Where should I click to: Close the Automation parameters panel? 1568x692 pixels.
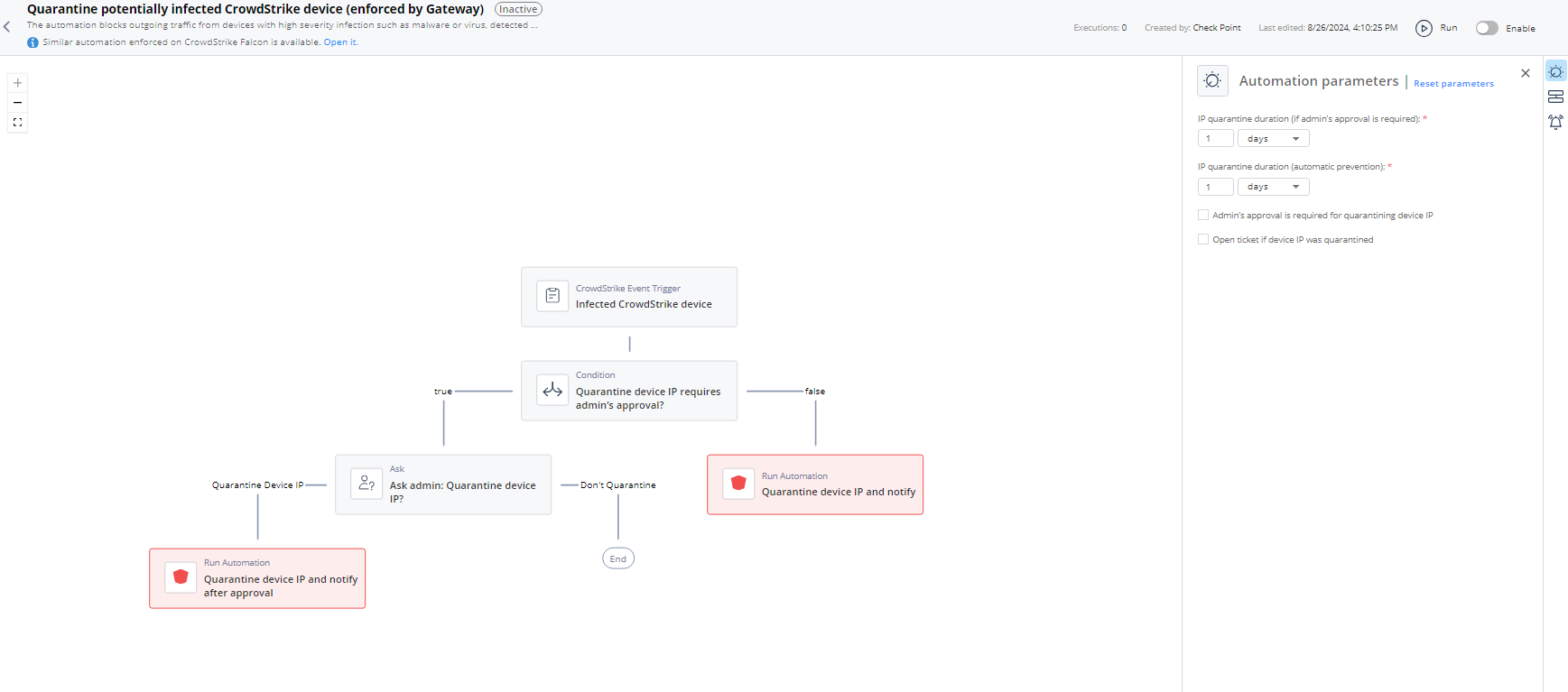coord(1526,73)
